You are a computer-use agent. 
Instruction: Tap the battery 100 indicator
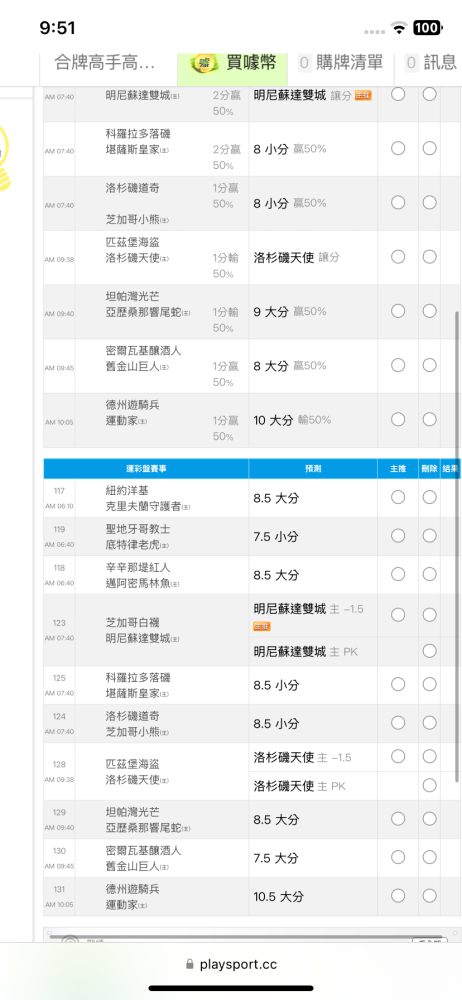tap(427, 27)
